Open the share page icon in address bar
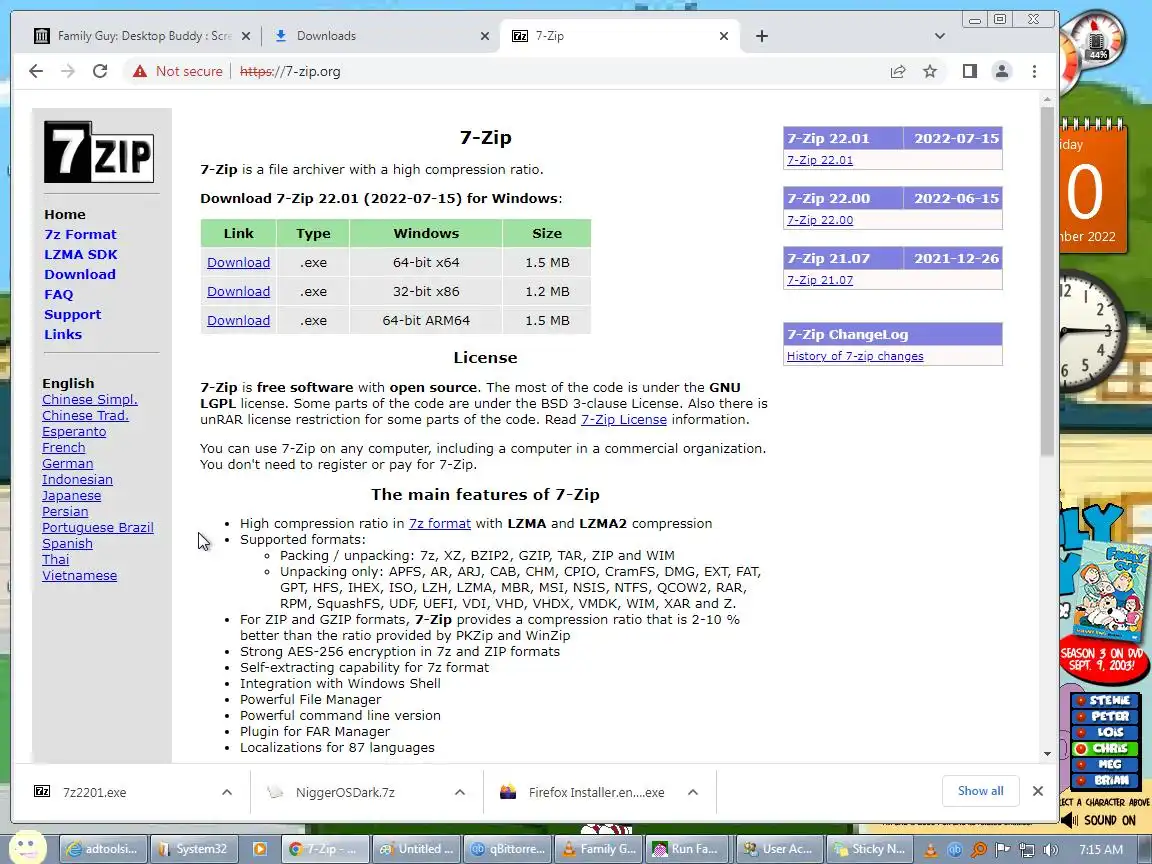Screen dimensions: 1152x864 (898, 71)
